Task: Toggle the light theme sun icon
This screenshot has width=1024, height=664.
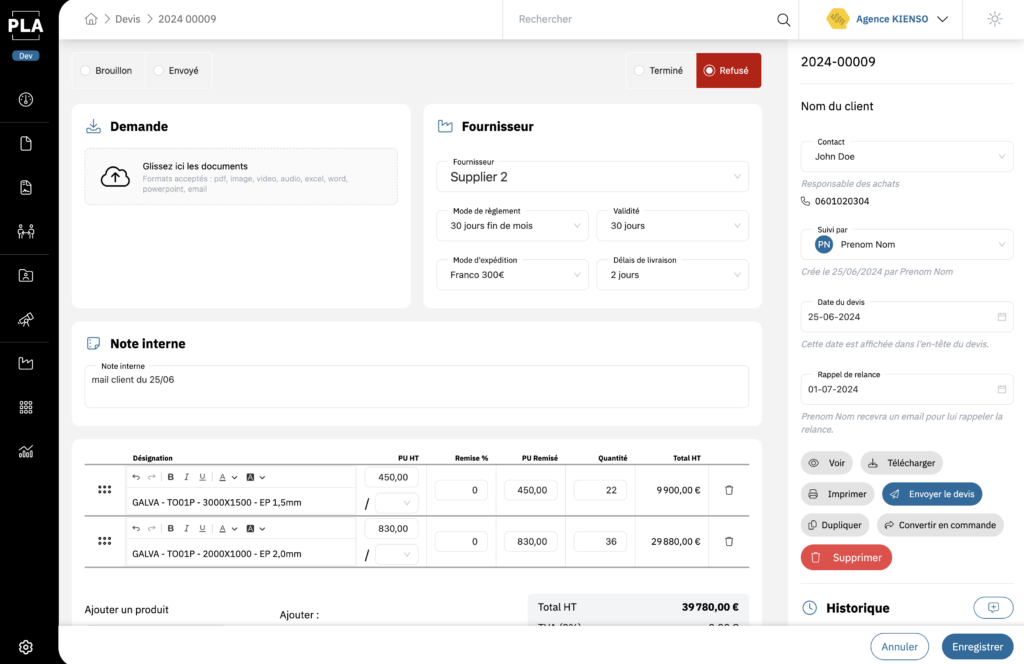Action: tap(993, 19)
